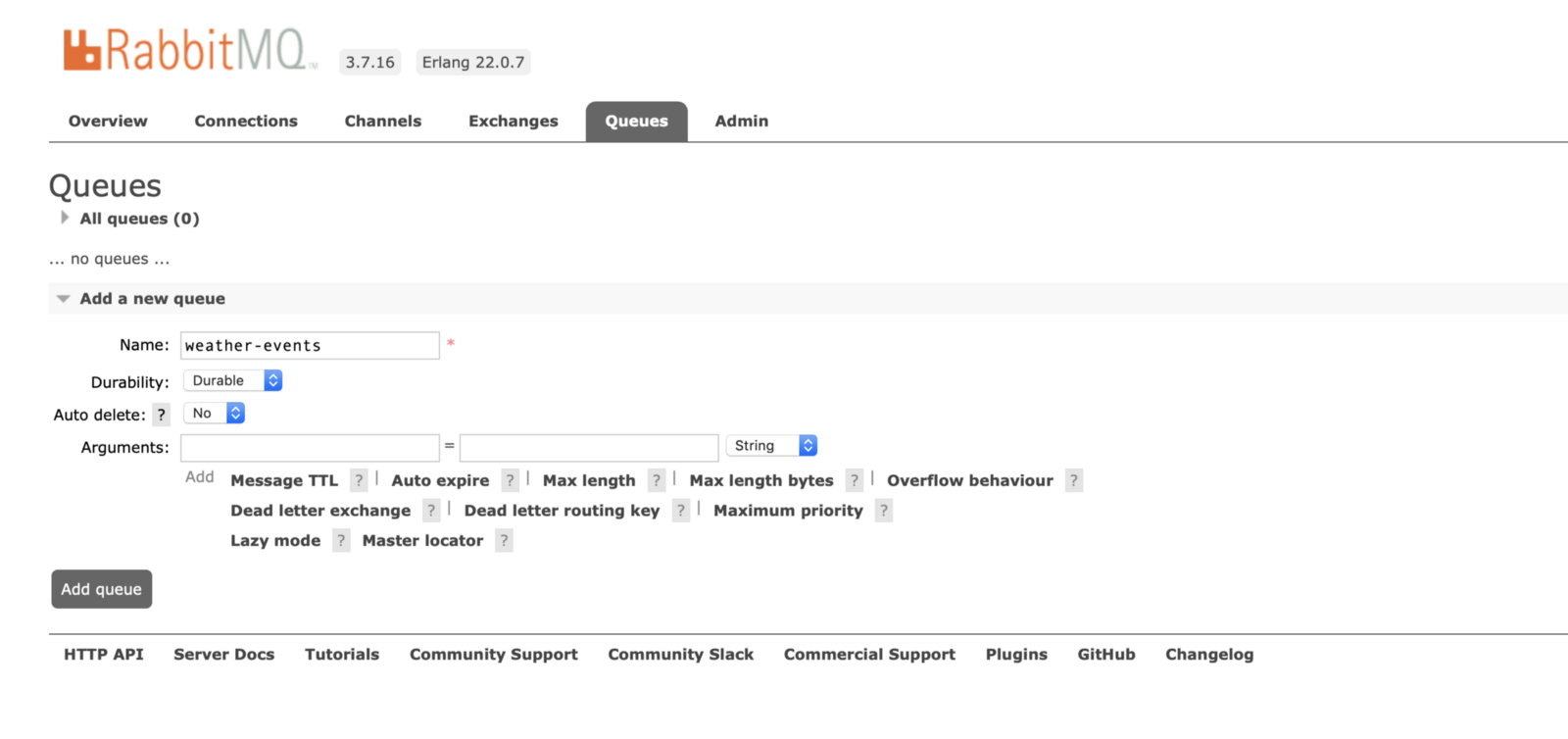Image resolution: width=1568 pixels, height=739 pixels.
Task: Open help icon for Auto delete
Action: (x=162, y=415)
